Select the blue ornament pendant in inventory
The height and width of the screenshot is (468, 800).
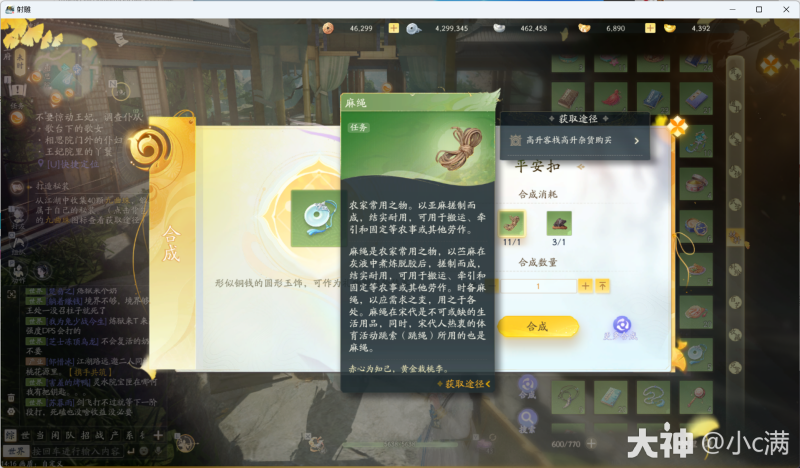pos(696,141)
